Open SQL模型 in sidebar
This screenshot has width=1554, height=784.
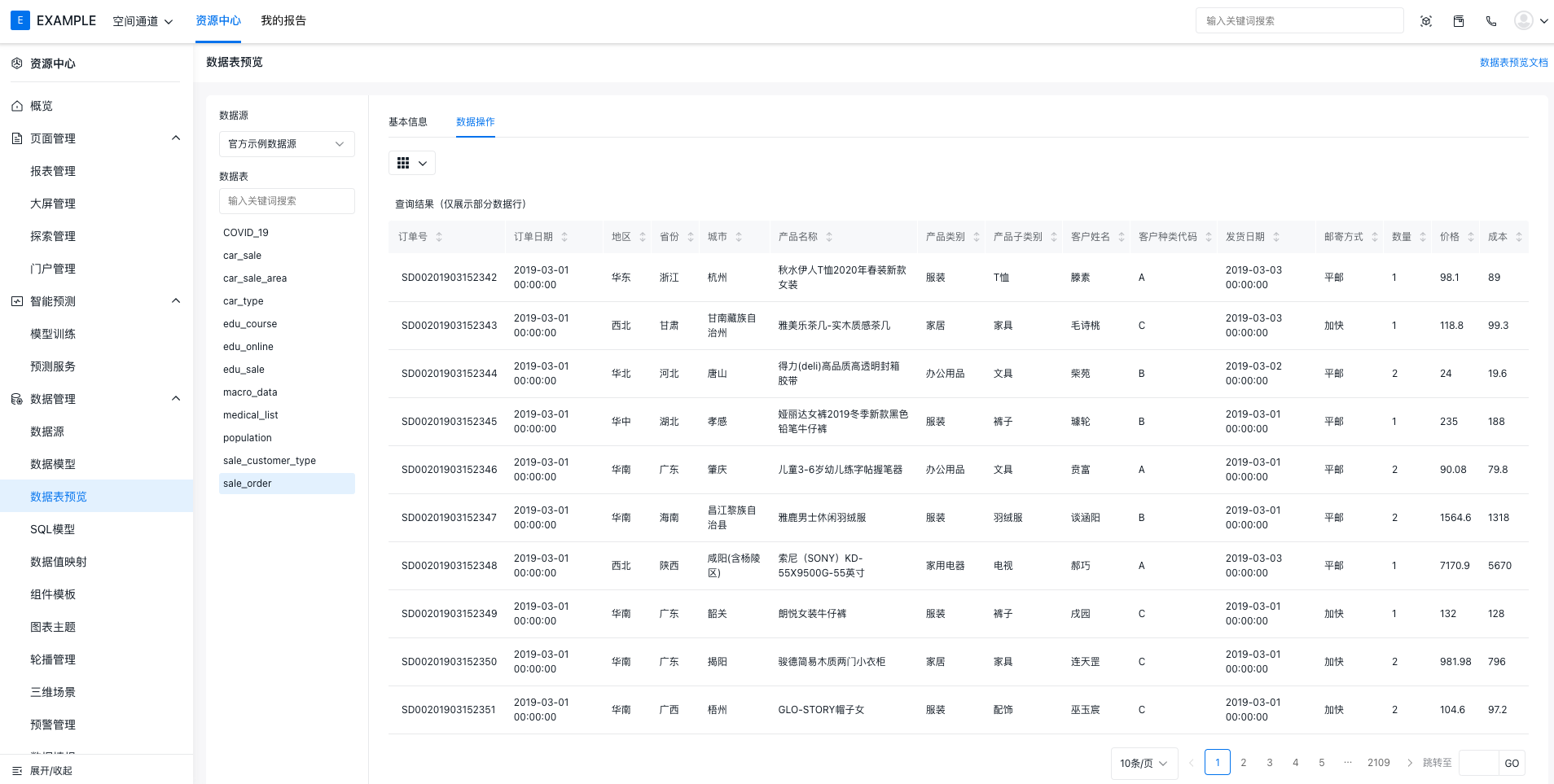coord(53,529)
